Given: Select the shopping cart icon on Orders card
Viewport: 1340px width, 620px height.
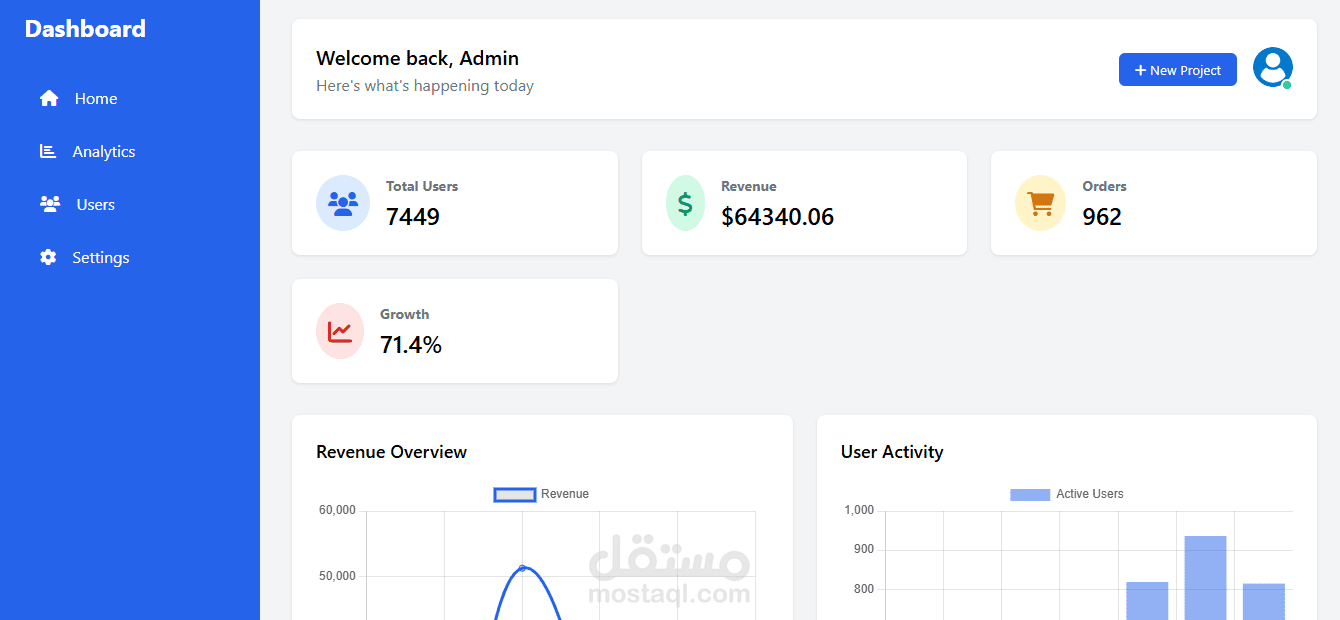Looking at the screenshot, I should coord(1040,203).
